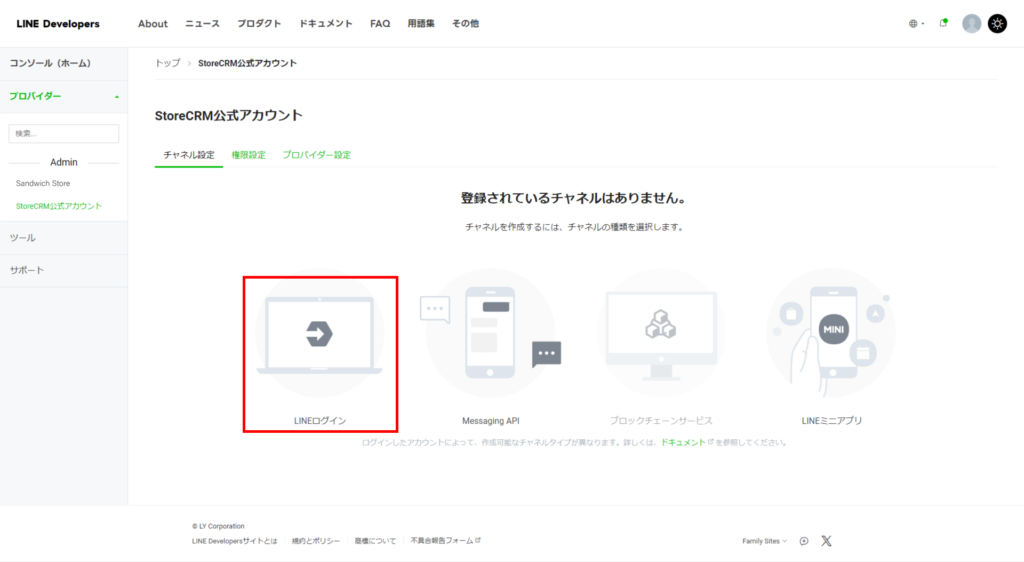Click the circular play icon in footer
1024x562 pixels.
(x=804, y=541)
